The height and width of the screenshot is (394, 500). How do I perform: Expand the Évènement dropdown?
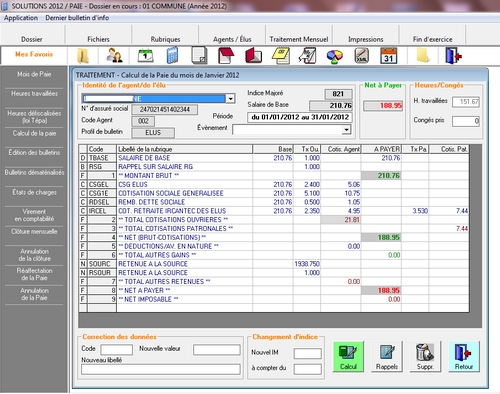click(x=347, y=129)
